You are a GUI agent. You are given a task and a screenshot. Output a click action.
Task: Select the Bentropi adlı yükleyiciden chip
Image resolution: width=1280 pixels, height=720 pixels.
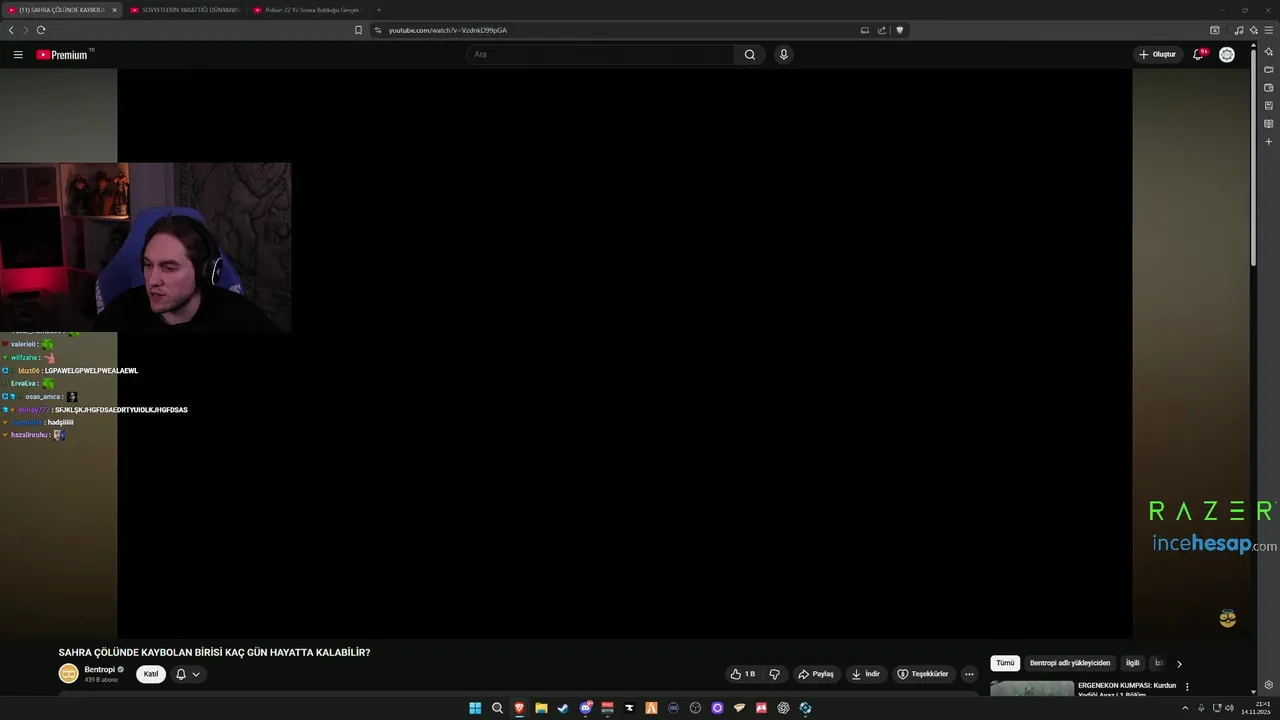coord(1070,663)
